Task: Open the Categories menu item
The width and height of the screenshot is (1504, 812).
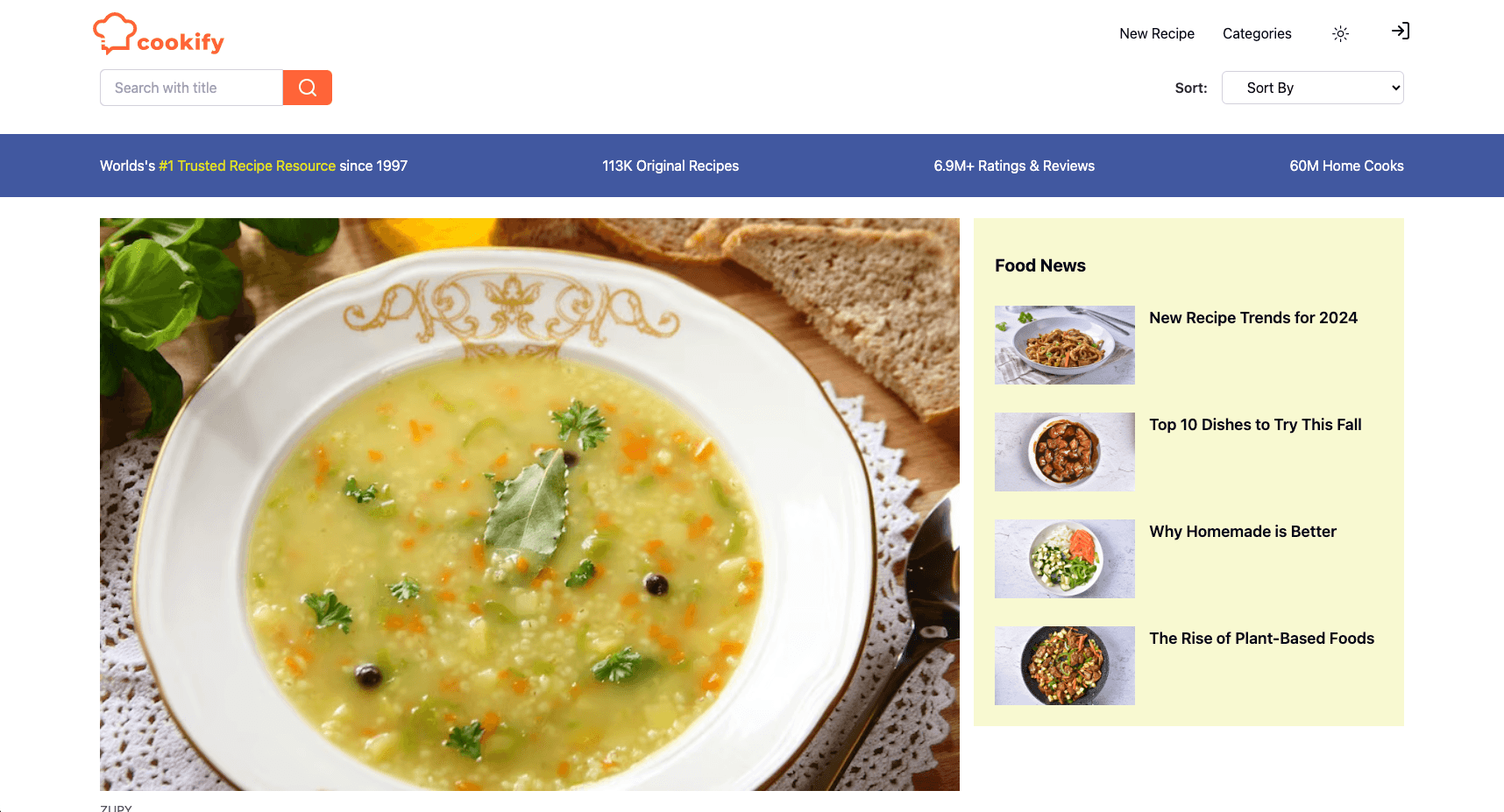Action: click(x=1257, y=33)
